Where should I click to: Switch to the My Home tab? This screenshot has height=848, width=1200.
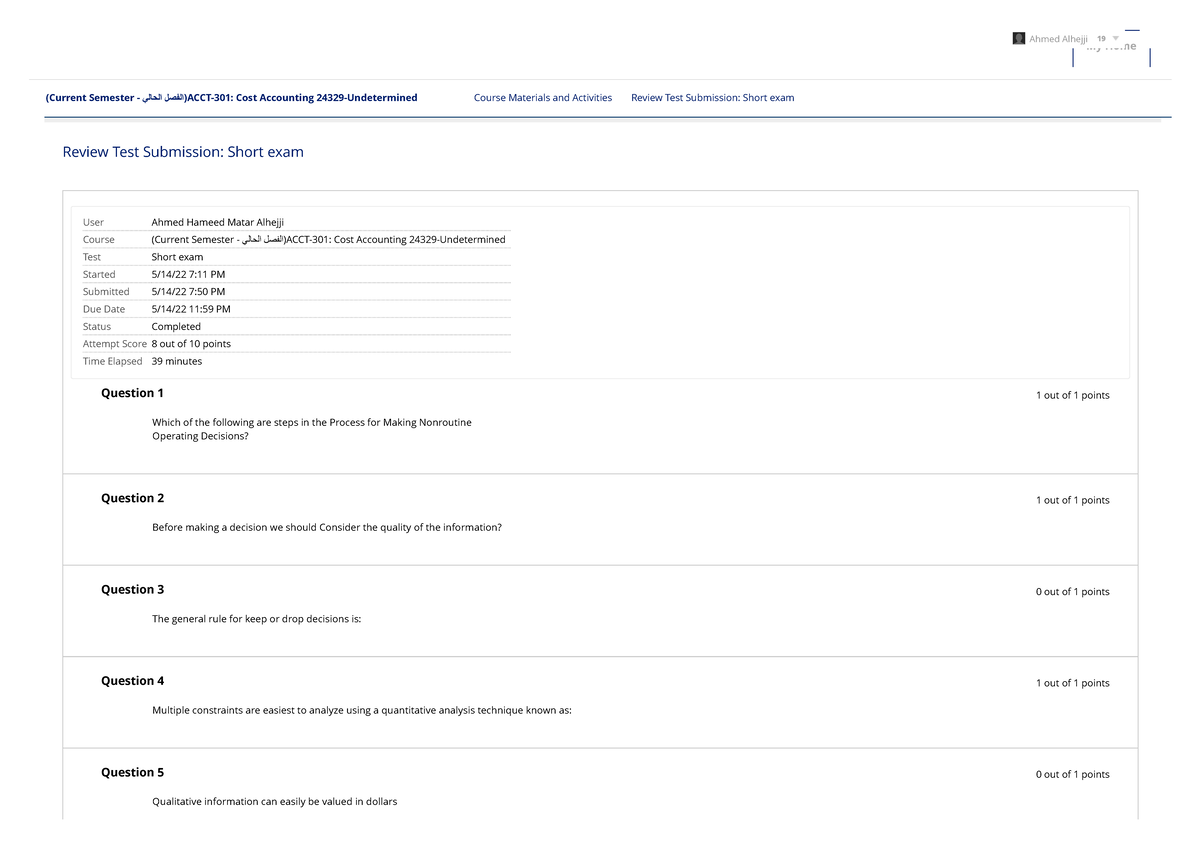(x=1111, y=47)
